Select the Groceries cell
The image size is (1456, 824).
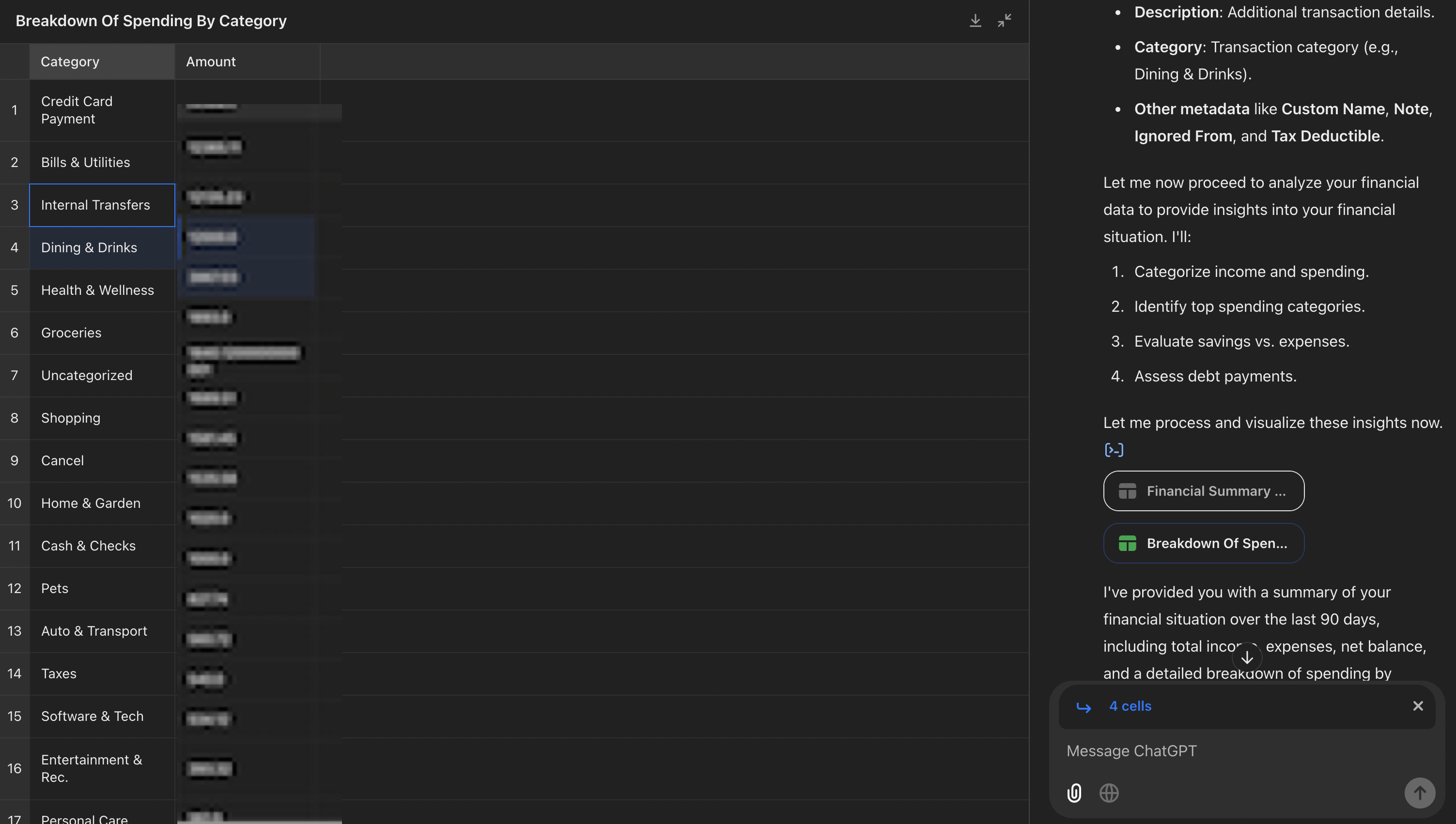coord(102,333)
